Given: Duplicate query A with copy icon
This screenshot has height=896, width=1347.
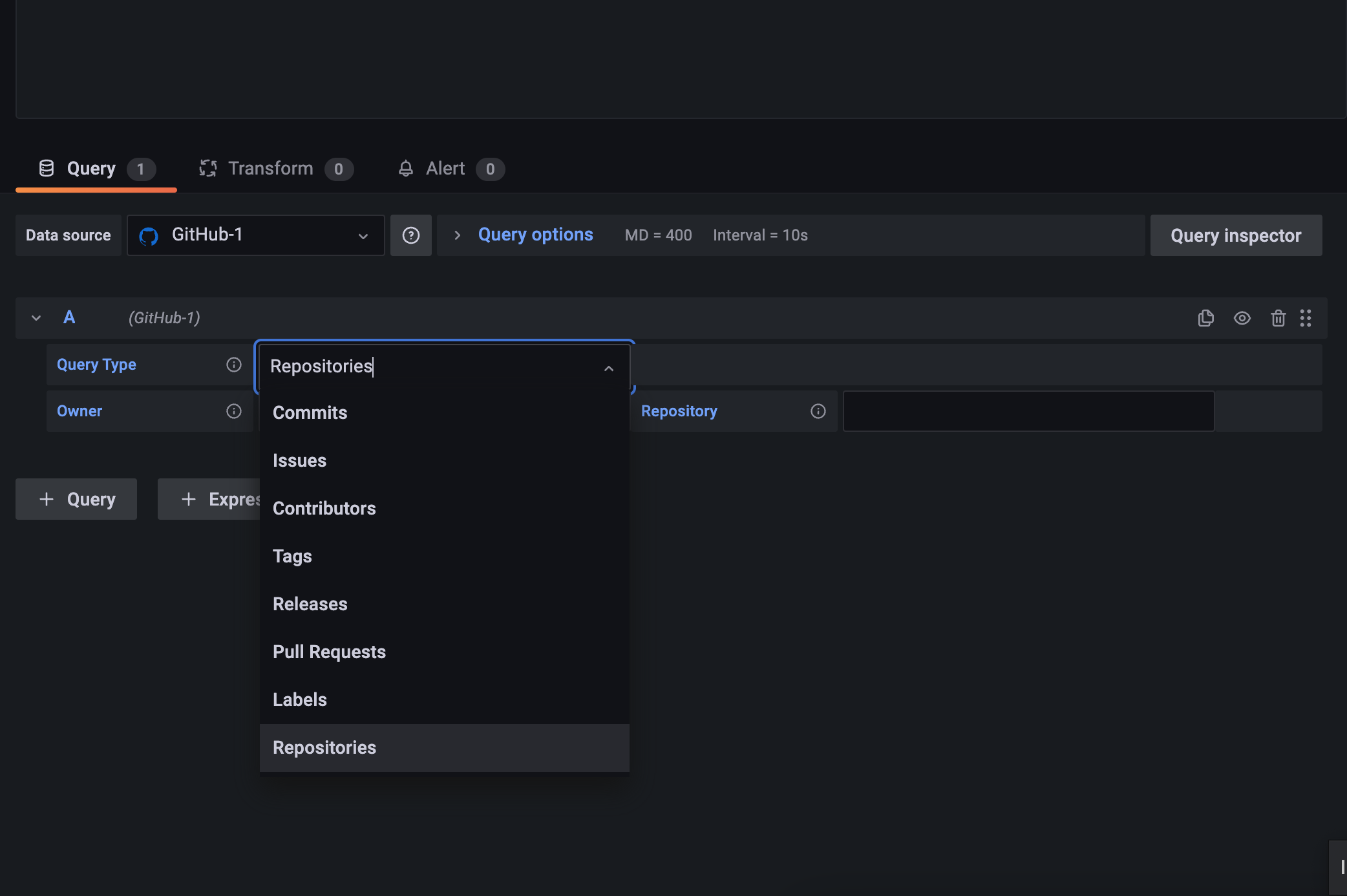Looking at the screenshot, I should [x=1205, y=318].
